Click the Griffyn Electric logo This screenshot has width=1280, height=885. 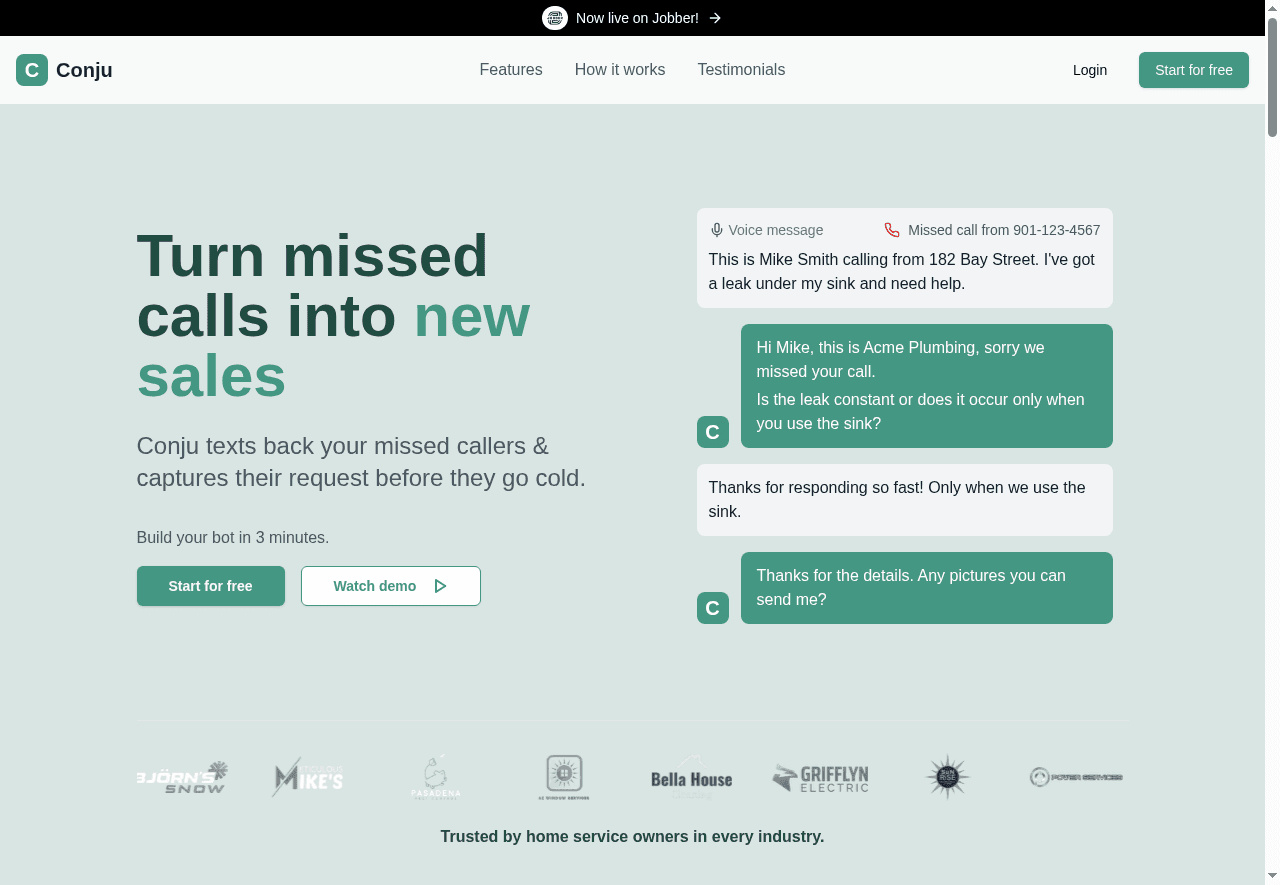coord(820,778)
